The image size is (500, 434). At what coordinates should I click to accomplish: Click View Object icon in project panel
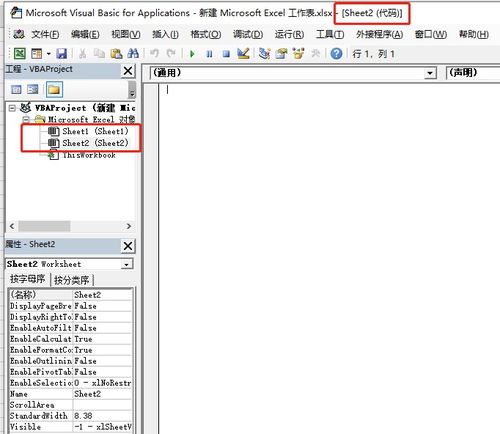click(33, 89)
